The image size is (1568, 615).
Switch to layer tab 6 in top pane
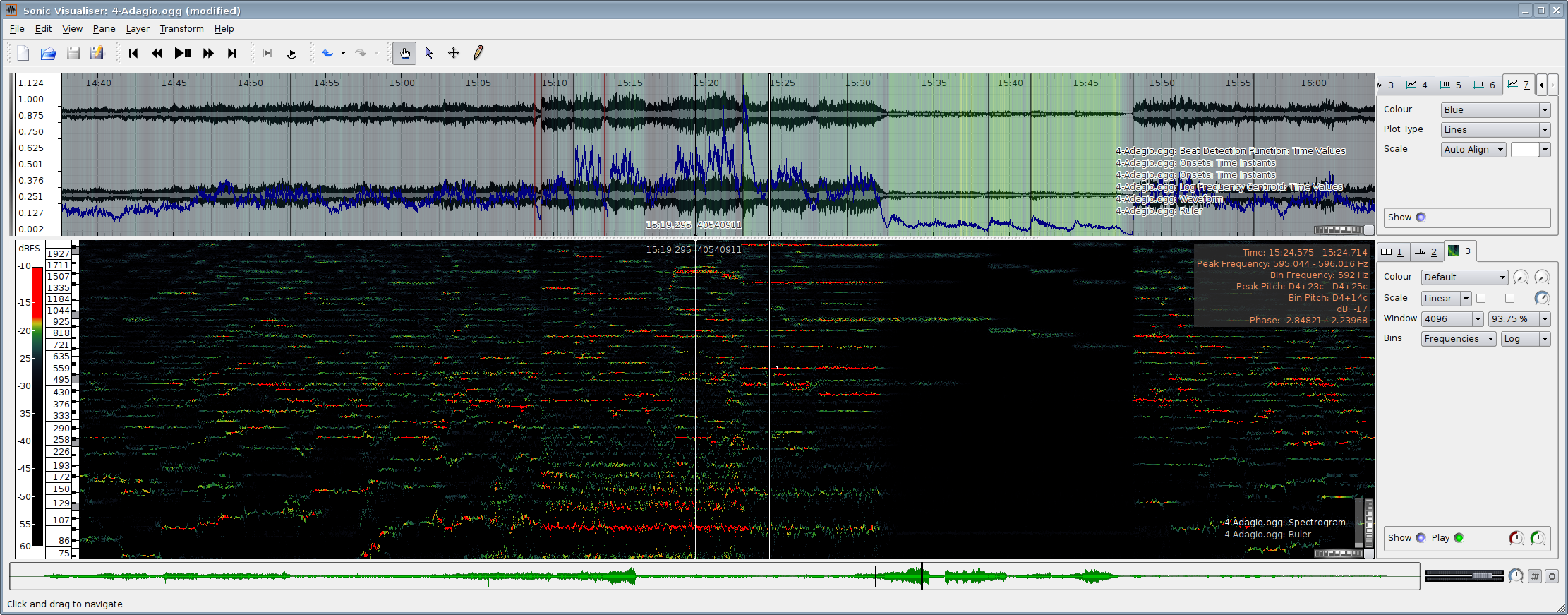pyautogui.click(x=1485, y=85)
